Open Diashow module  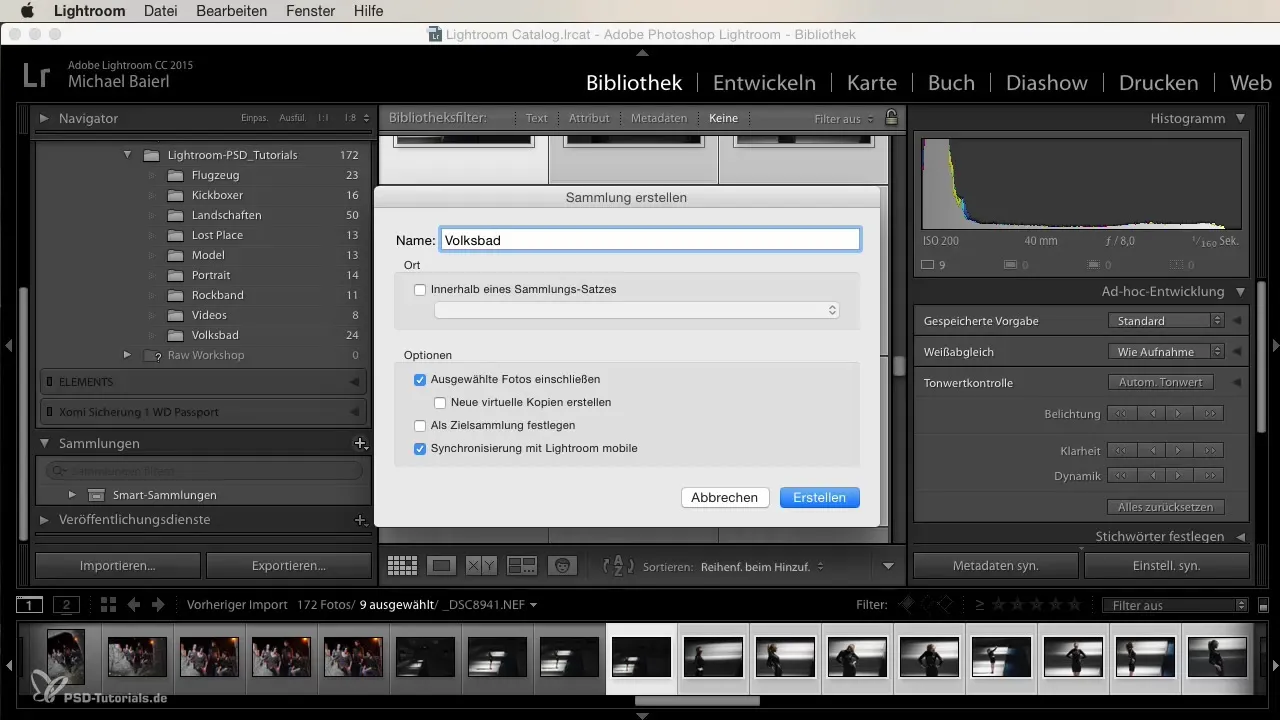tap(1048, 83)
